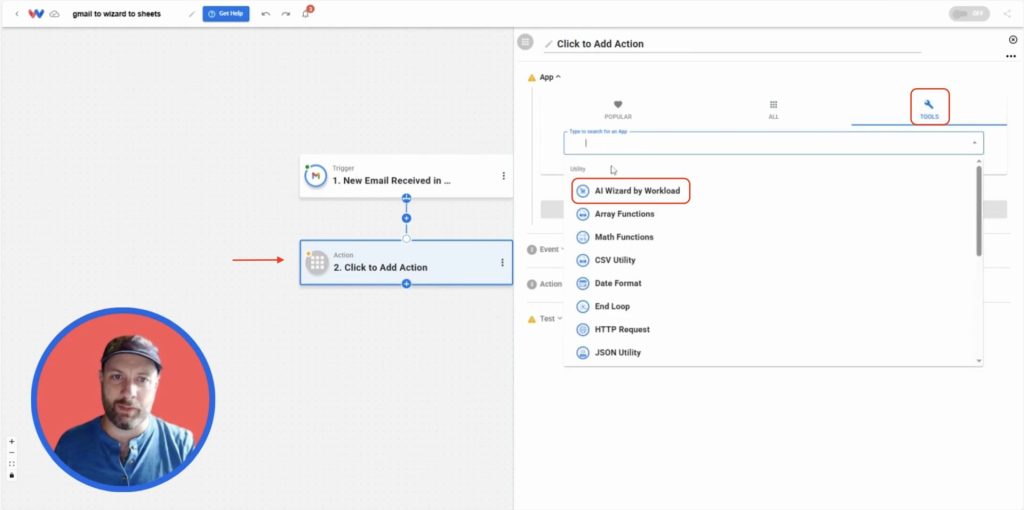Image resolution: width=1024 pixels, height=510 pixels.
Task: Click the scroll down arrow in app list
Action: coord(979,361)
